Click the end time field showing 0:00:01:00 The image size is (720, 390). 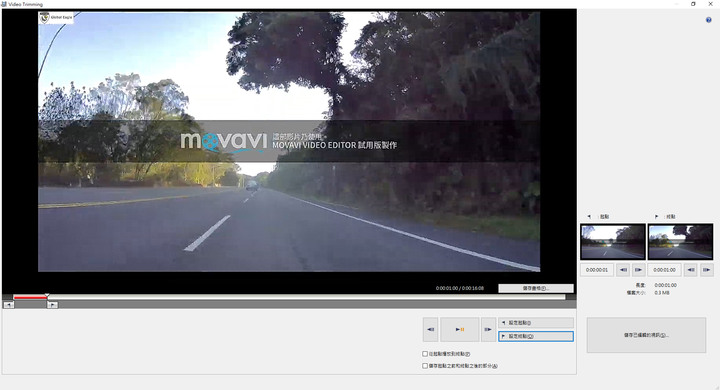coord(664,270)
